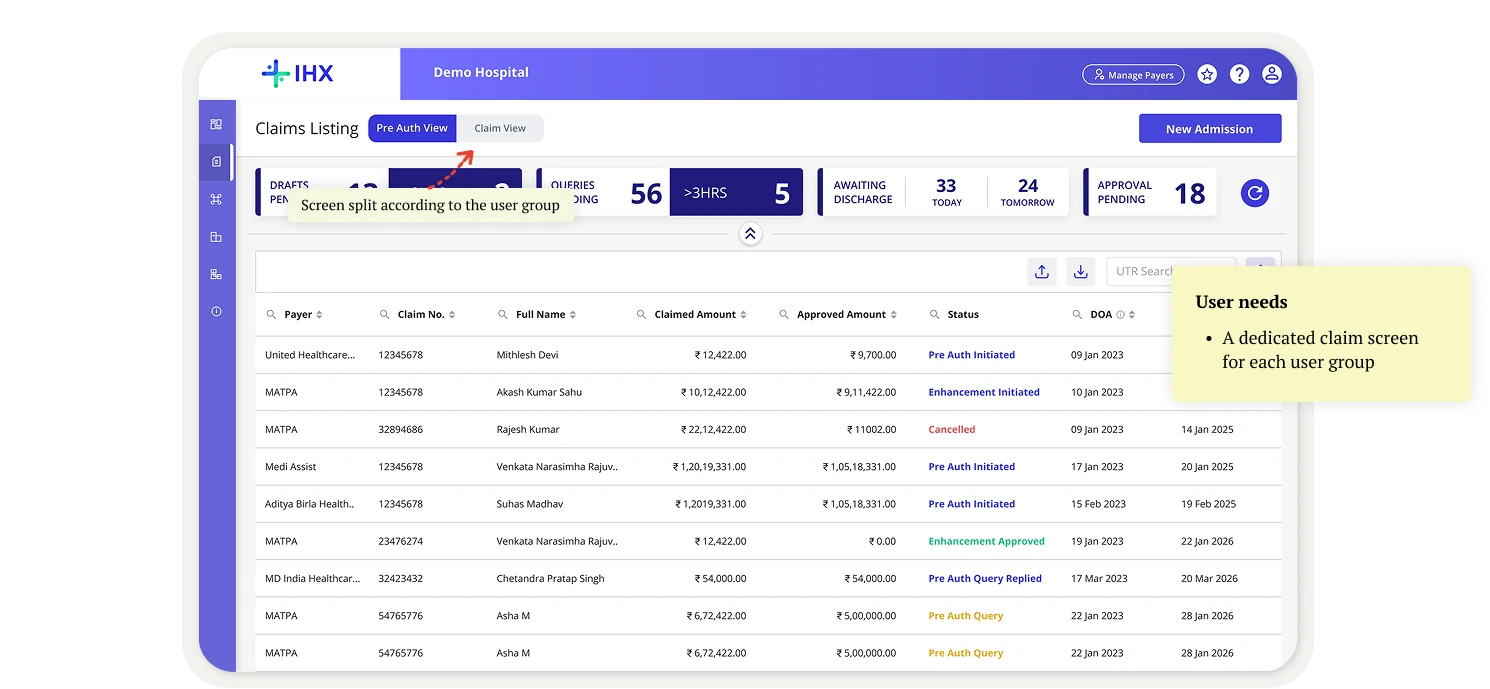Click date 20 Mar 2026
Image resolution: width=1490 pixels, height=689 pixels.
pos(1209,579)
